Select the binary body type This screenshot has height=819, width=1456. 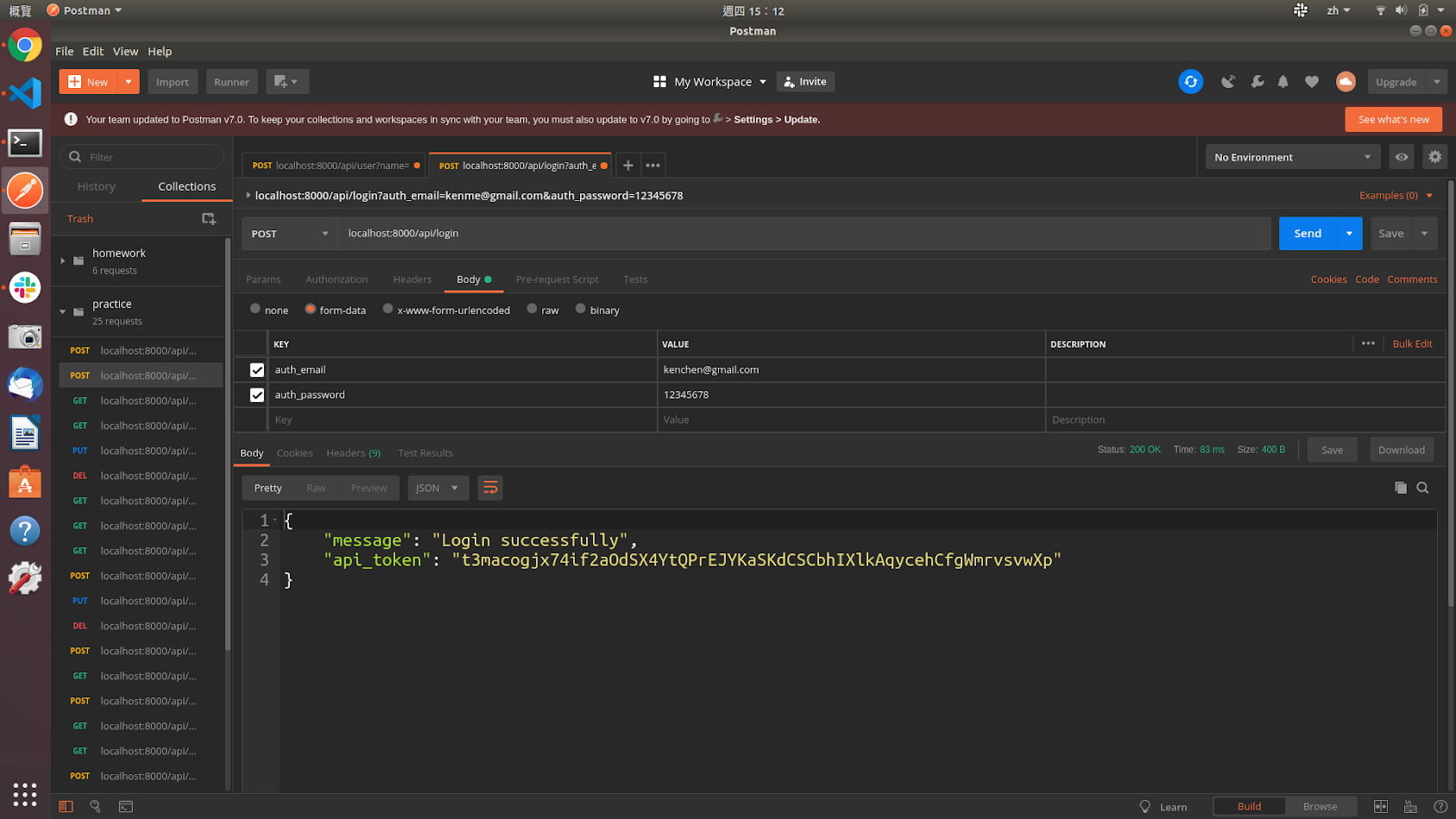click(x=580, y=309)
